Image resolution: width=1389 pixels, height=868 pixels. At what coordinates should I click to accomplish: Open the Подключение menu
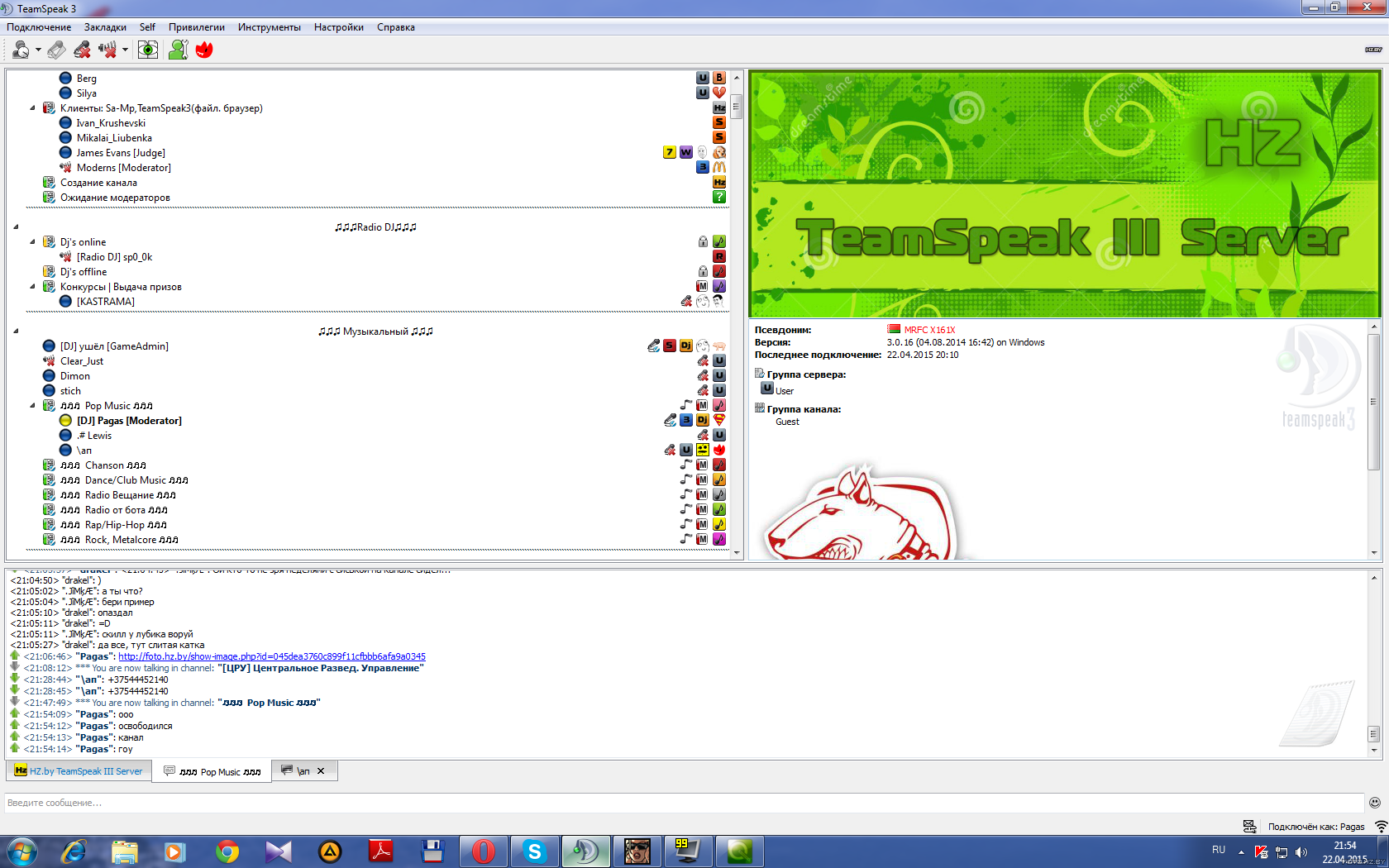pyautogui.click(x=39, y=27)
